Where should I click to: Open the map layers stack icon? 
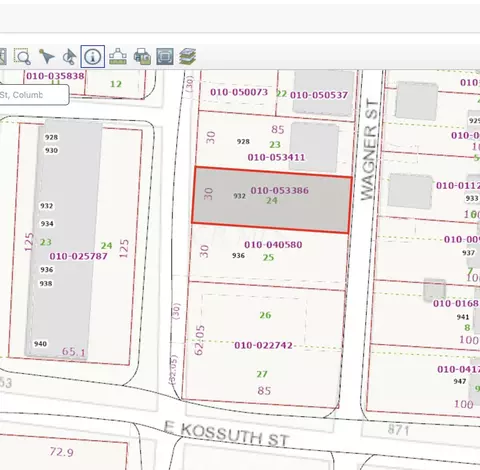click(x=187, y=56)
